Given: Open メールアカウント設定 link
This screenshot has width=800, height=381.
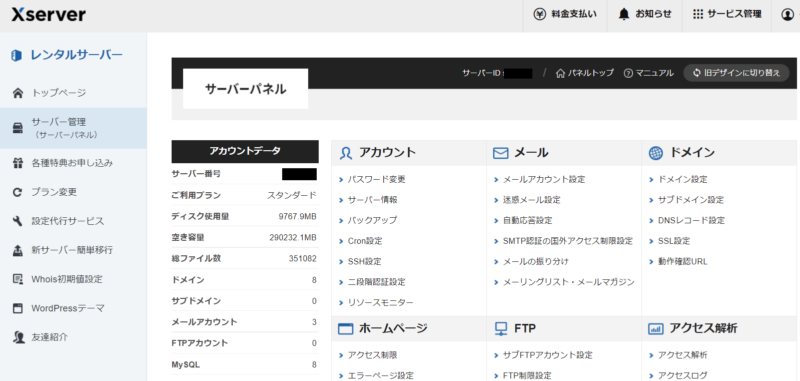Looking at the screenshot, I should click(544, 180).
